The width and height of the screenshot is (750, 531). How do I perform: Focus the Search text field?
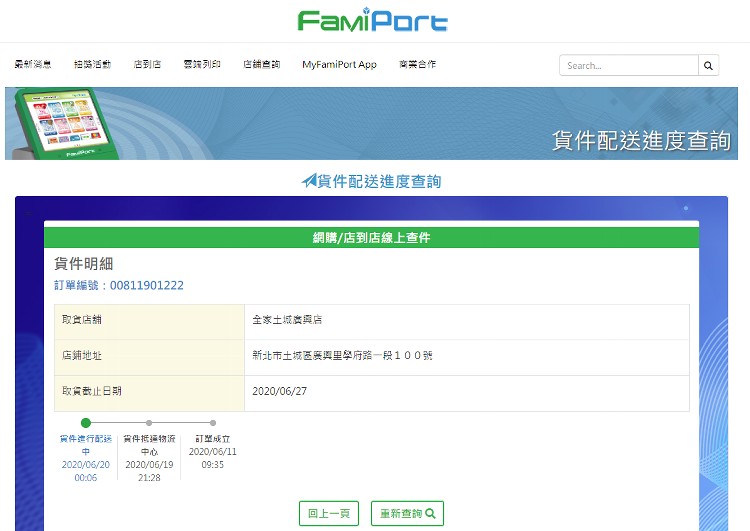pyautogui.click(x=629, y=66)
